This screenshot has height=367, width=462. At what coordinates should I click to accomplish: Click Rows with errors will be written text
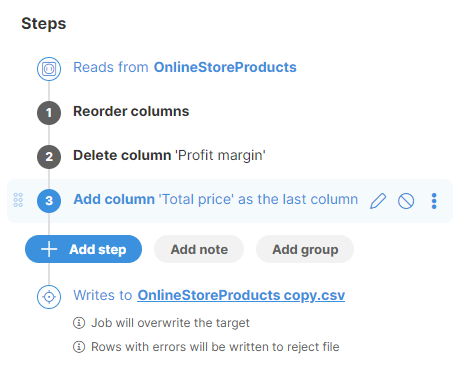[x=215, y=347]
